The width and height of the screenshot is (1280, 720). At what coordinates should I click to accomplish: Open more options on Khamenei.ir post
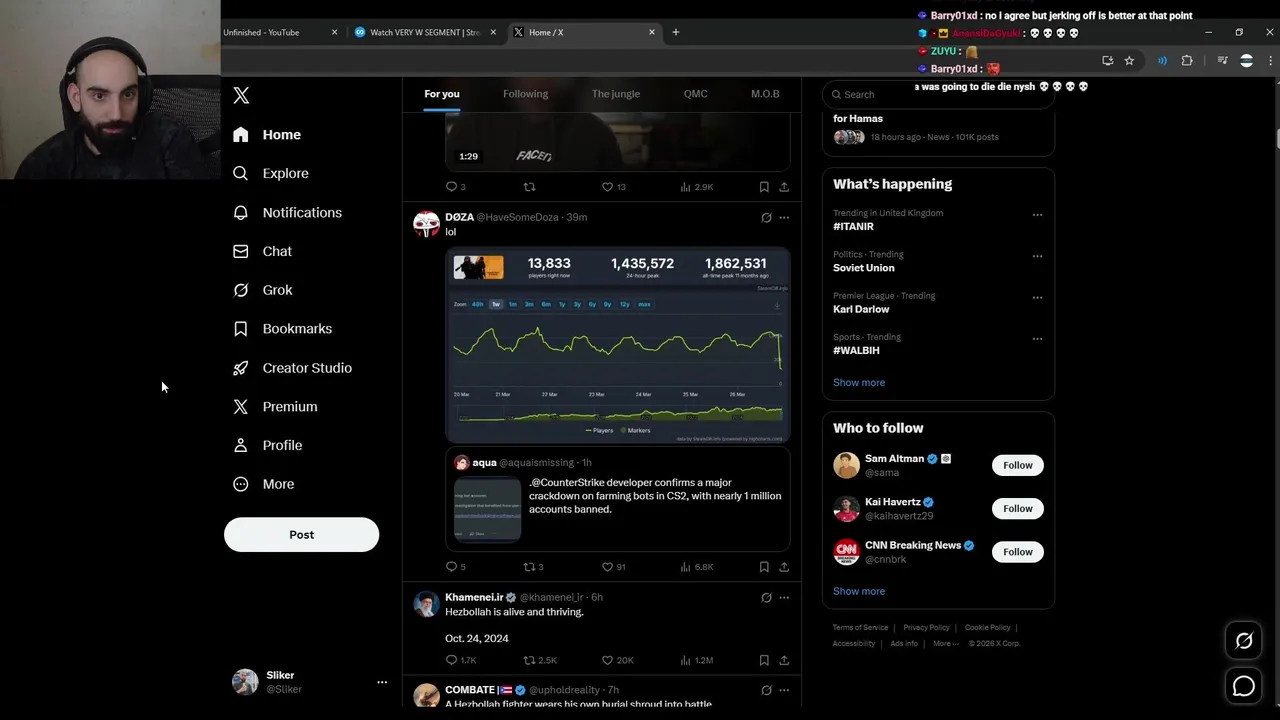click(784, 598)
